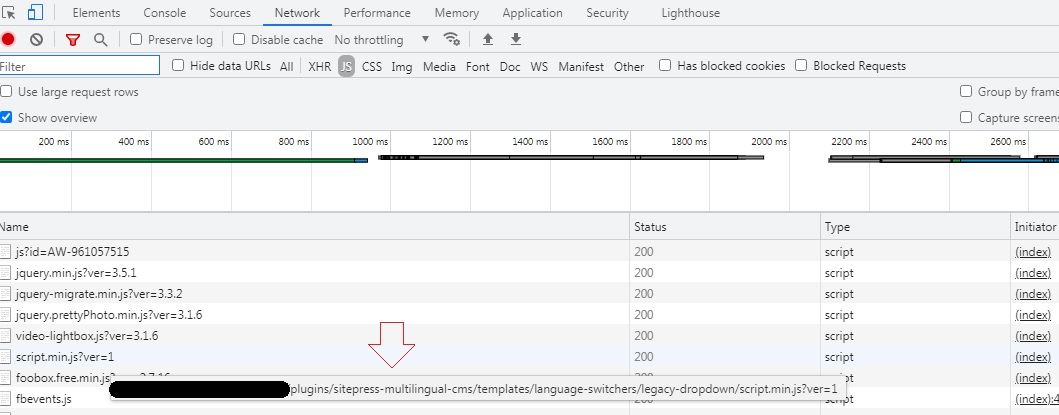The width and height of the screenshot is (1059, 415).
Task: Sort by the Status column header
Action: coord(725,227)
